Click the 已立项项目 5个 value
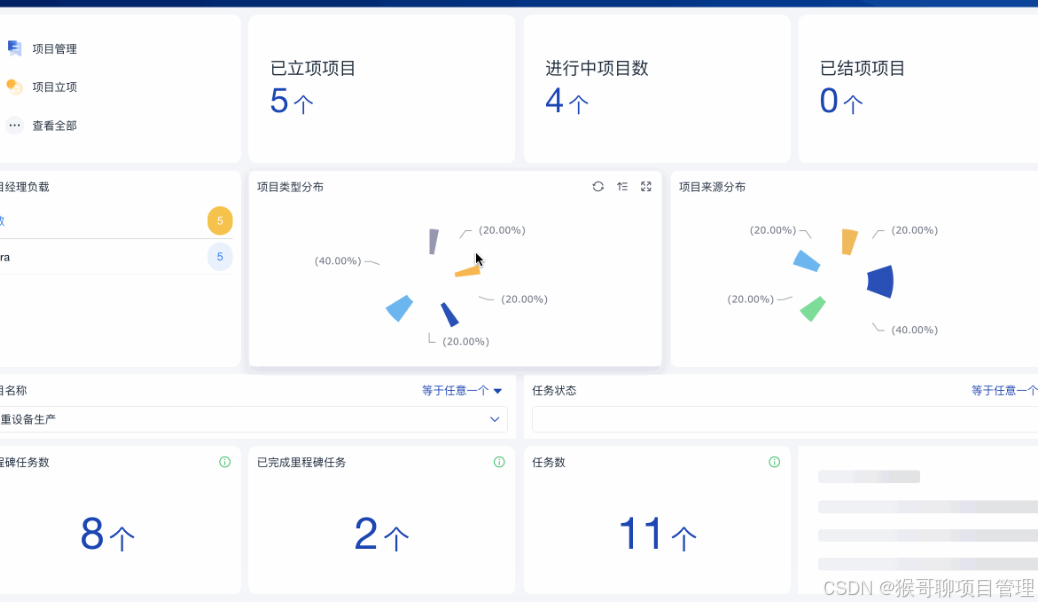Image resolution: width=1038 pixels, height=606 pixels. tap(291, 102)
